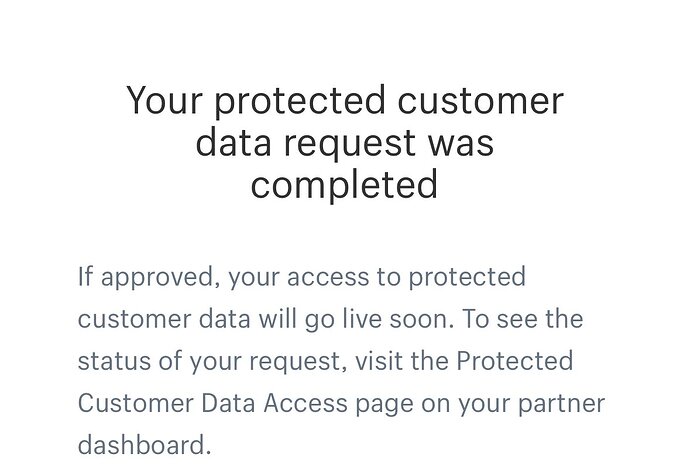Click the 'Customer Data Access' page text
This screenshot has height=474, width=690.
213,403
